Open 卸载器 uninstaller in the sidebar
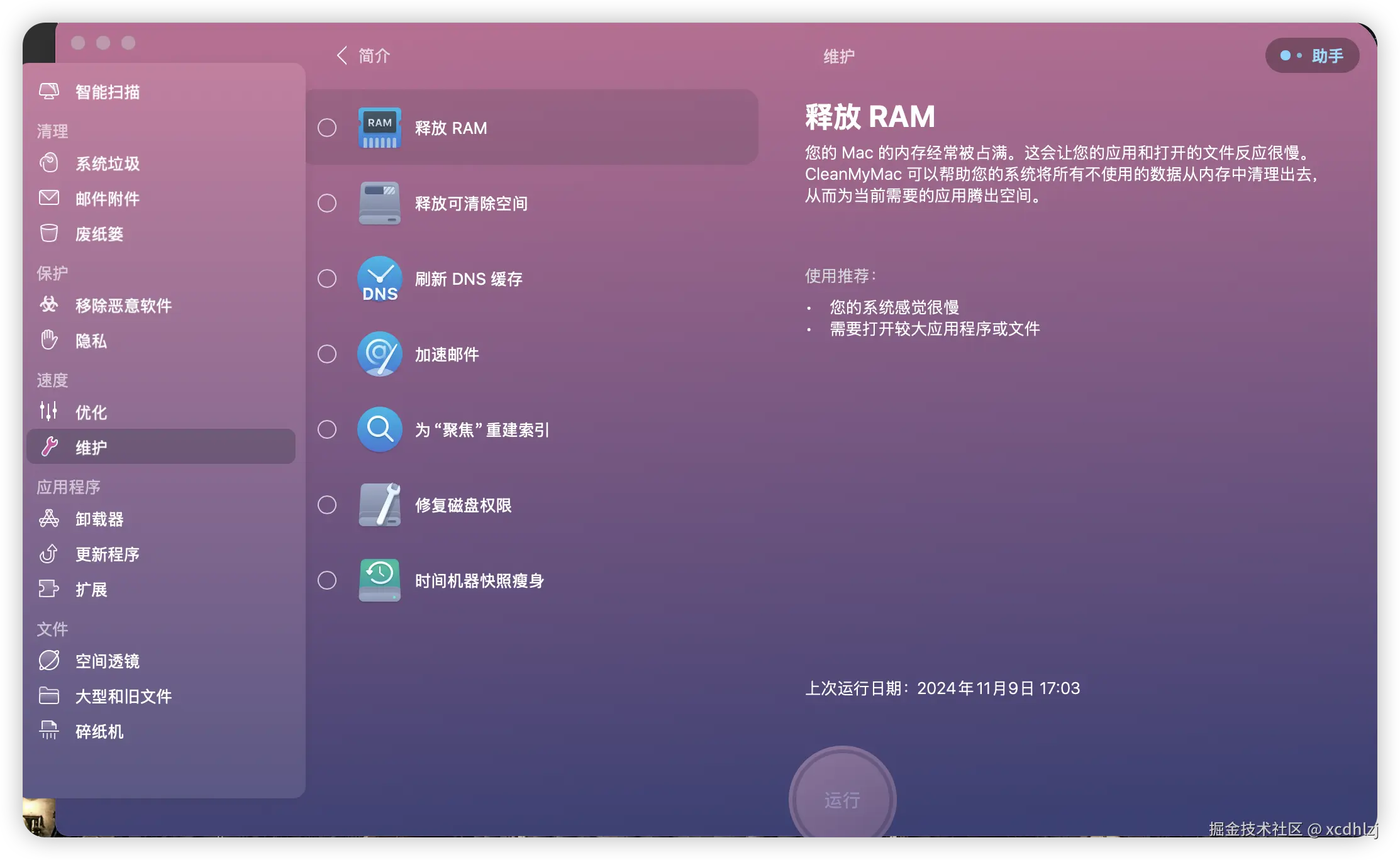The height and width of the screenshot is (860, 1400). pyautogui.click(x=99, y=519)
